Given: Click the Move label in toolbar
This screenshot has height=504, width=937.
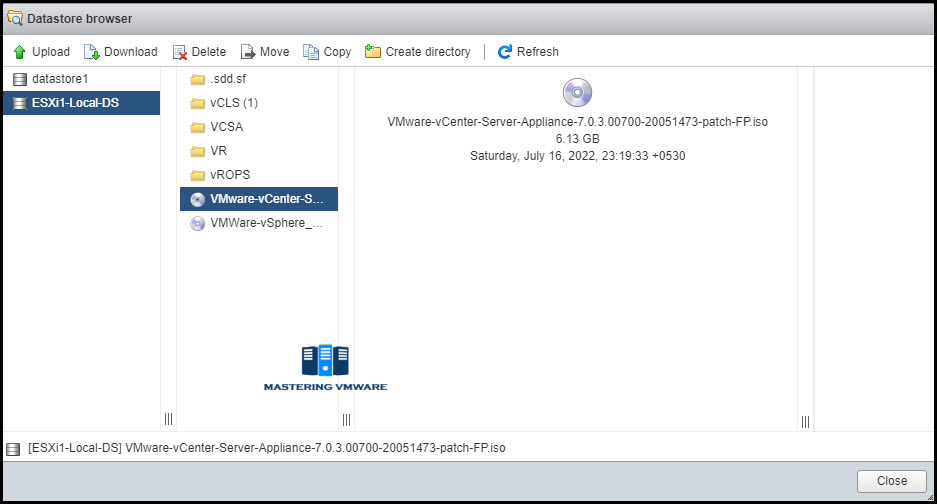Looking at the screenshot, I should (274, 52).
